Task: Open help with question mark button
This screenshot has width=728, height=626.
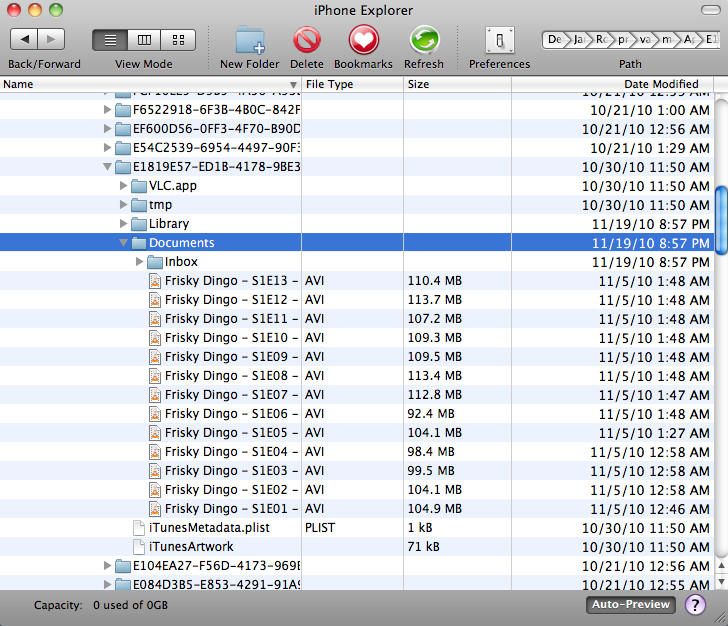Action: (695, 605)
